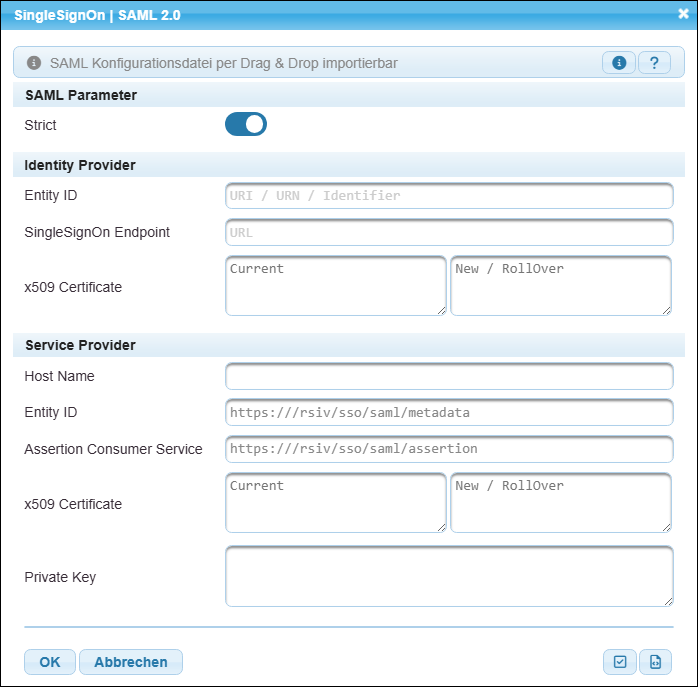This screenshot has height=687, width=698.
Task: Click the Private Key text area
Action: tap(449, 576)
